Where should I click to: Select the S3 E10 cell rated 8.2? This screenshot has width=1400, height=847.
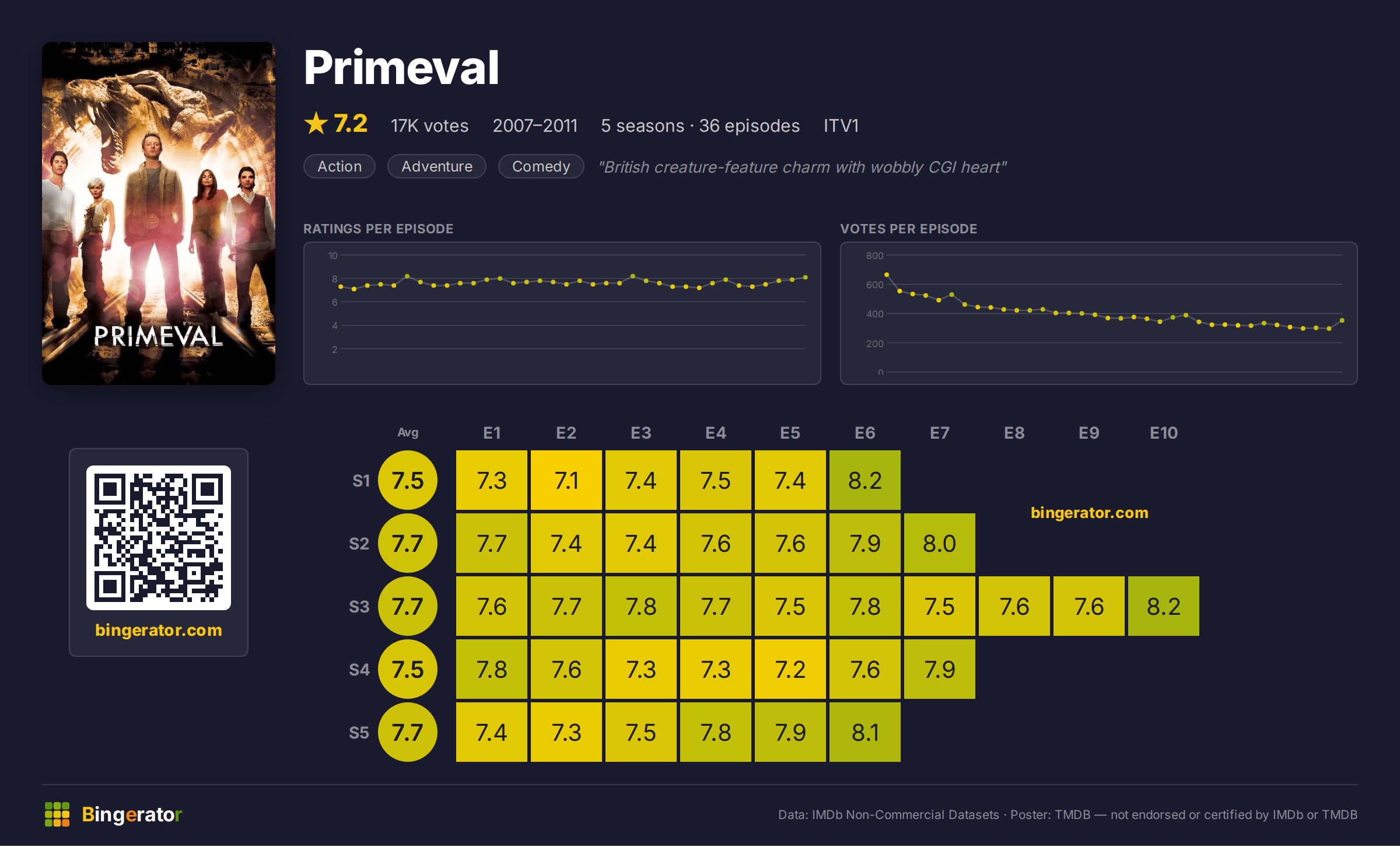click(1164, 607)
